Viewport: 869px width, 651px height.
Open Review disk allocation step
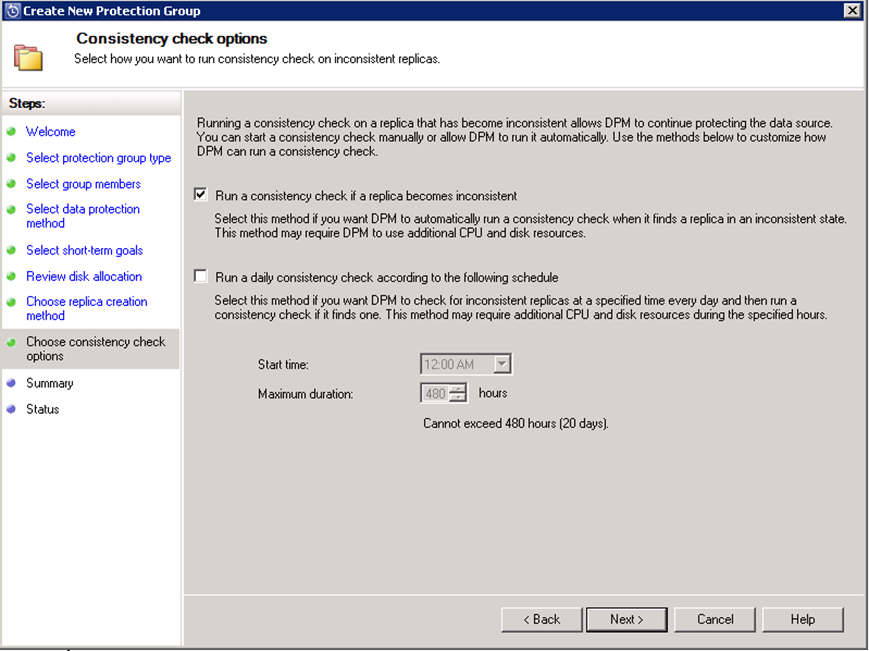pyautogui.click(x=84, y=276)
